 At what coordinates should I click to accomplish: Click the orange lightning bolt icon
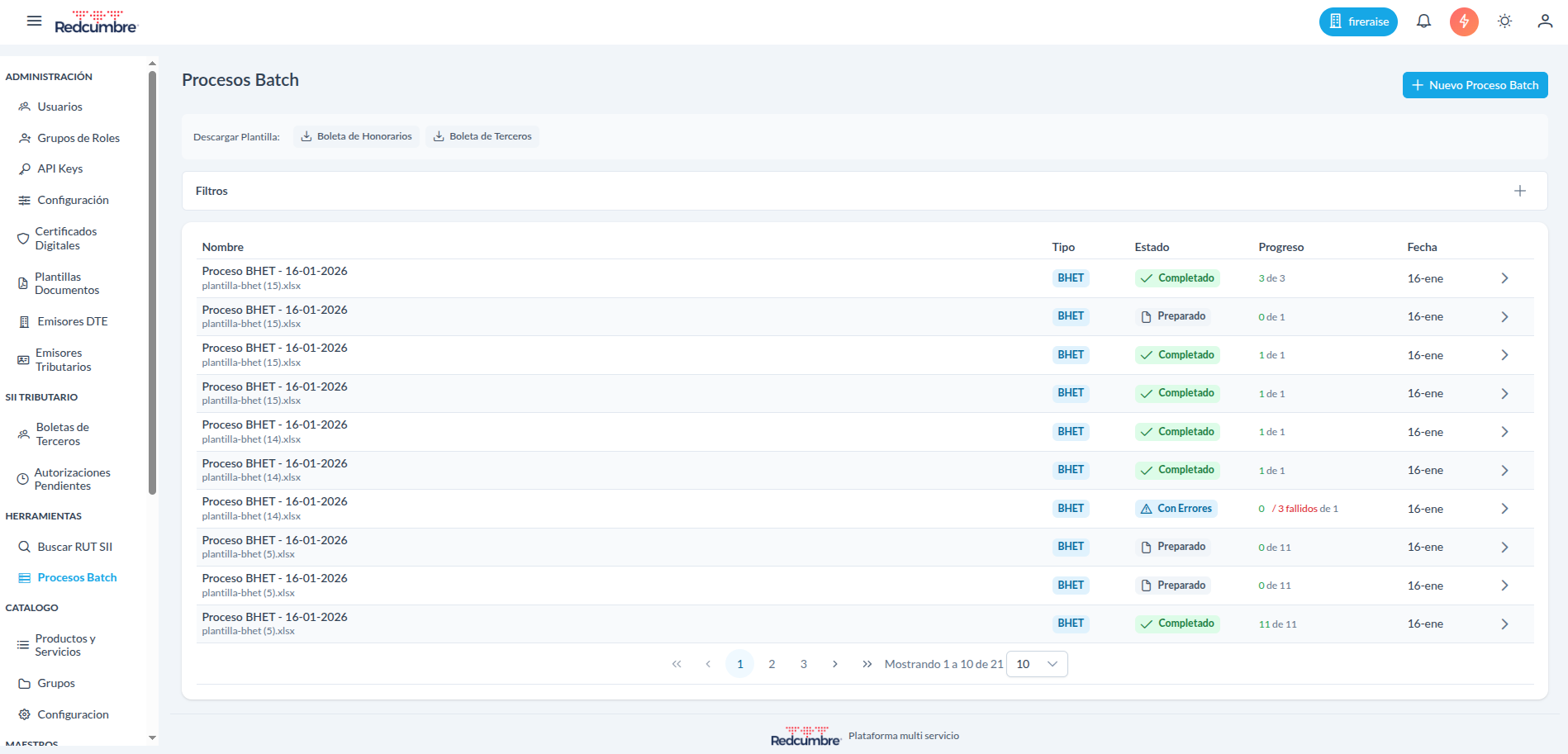pos(1463,21)
